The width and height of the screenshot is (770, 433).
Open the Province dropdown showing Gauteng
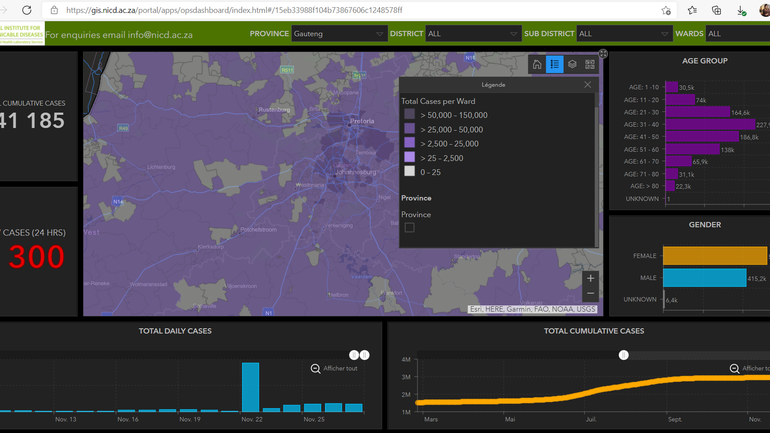tap(339, 33)
